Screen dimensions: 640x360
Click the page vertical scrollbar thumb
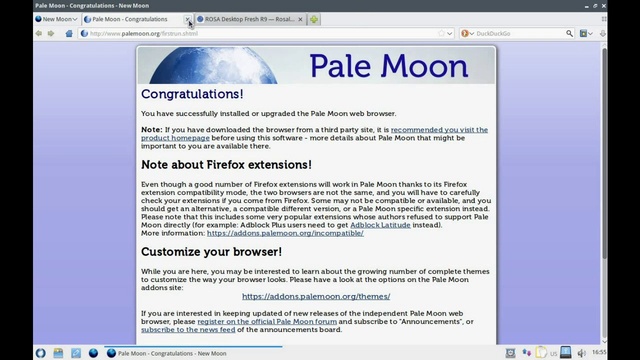click(604, 153)
